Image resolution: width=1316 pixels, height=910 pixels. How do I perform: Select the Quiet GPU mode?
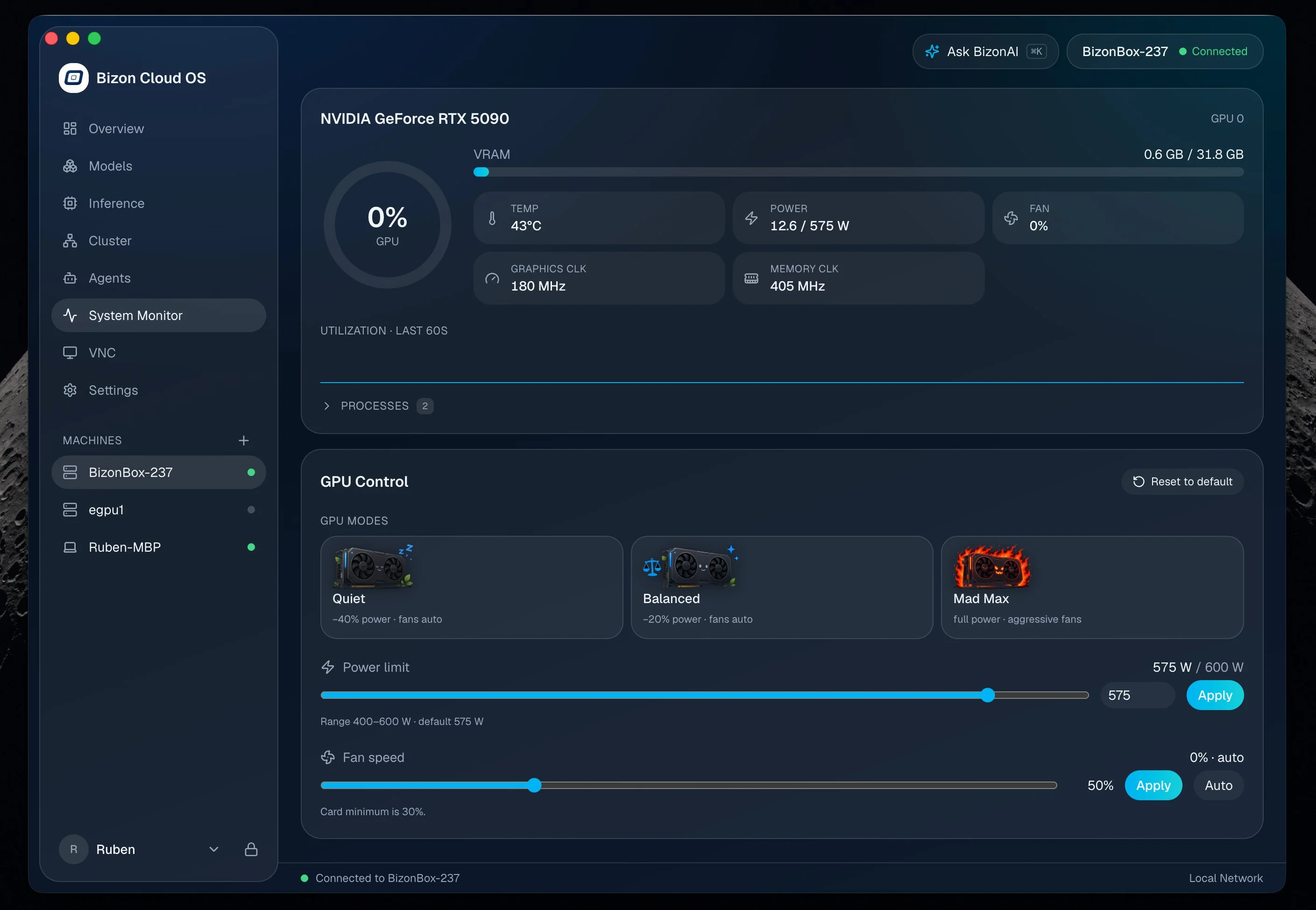(471, 587)
